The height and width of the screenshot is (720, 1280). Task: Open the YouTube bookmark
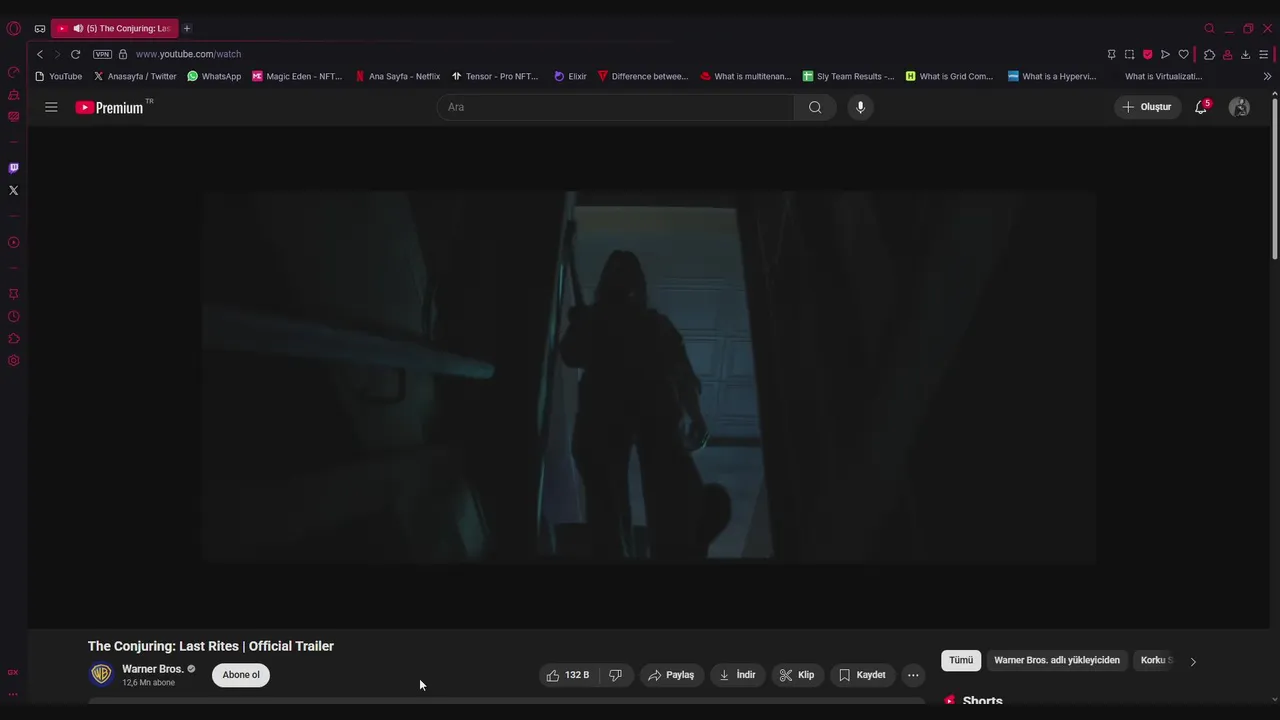point(58,76)
